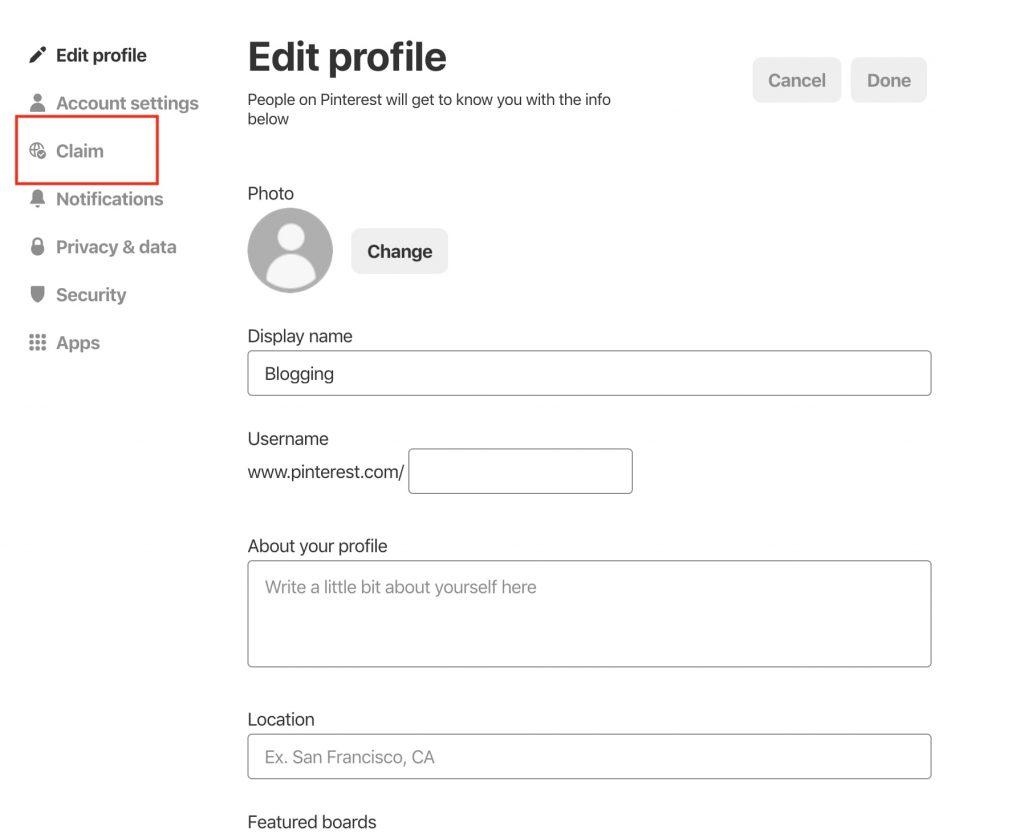Click the www.pinterest.com/ prefix text
The width and height of the screenshot is (1024, 834).
click(326, 472)
